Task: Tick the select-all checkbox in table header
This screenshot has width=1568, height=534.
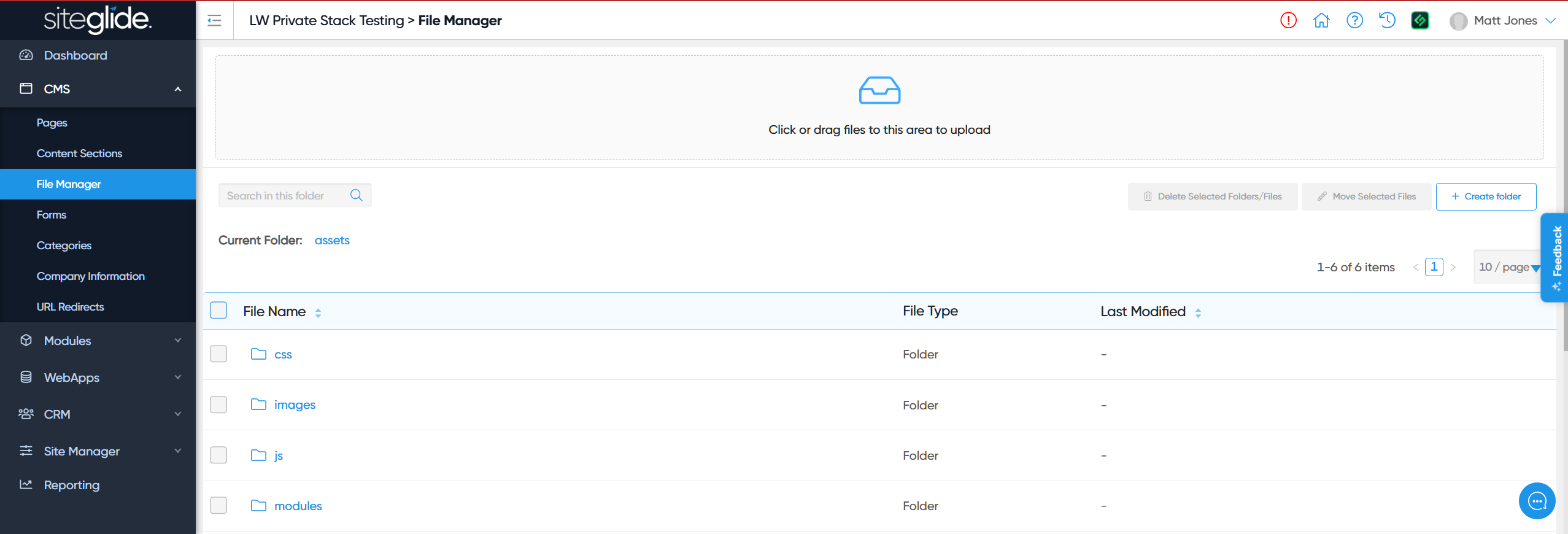Action: [218, 311]
